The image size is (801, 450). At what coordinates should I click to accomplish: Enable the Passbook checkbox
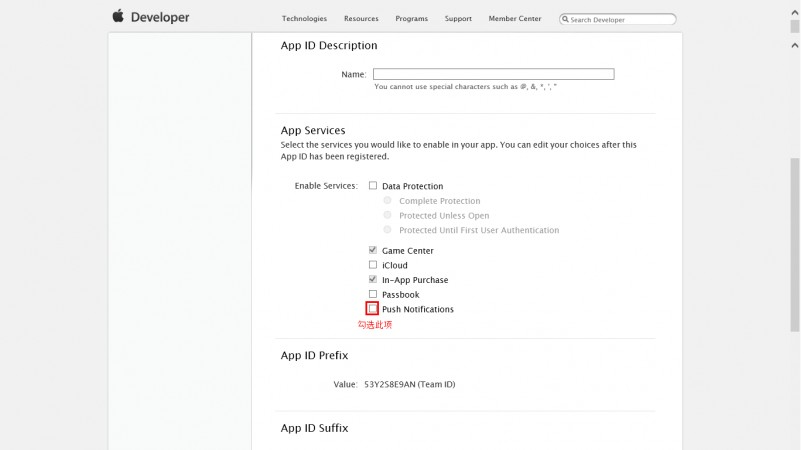tap(373, 294)
